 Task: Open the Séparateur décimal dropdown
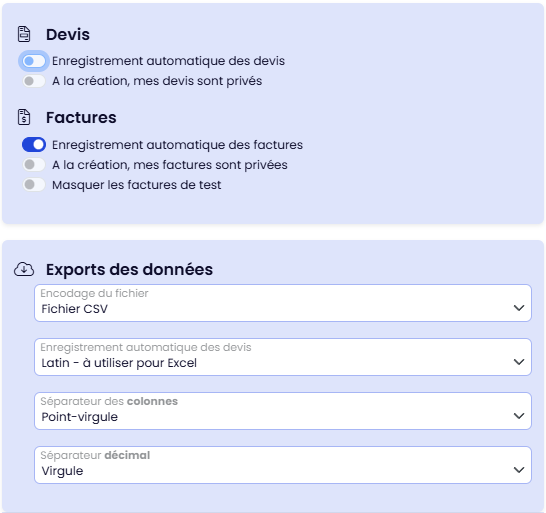click(x=283, y=465)
